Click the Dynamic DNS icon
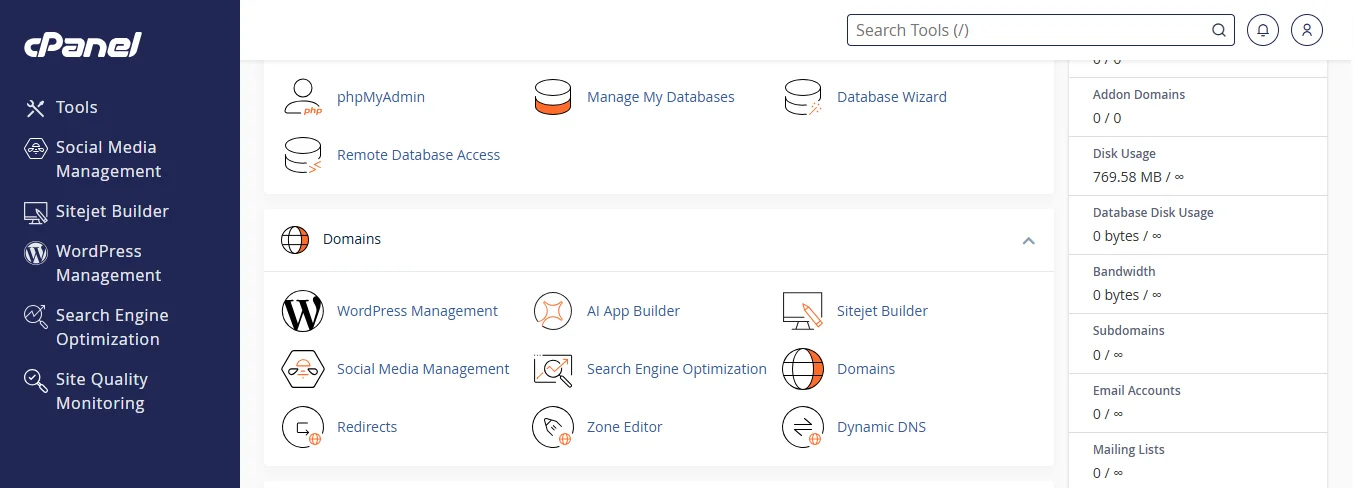Viewport: 1353px width, 488px height. (802, 427)
